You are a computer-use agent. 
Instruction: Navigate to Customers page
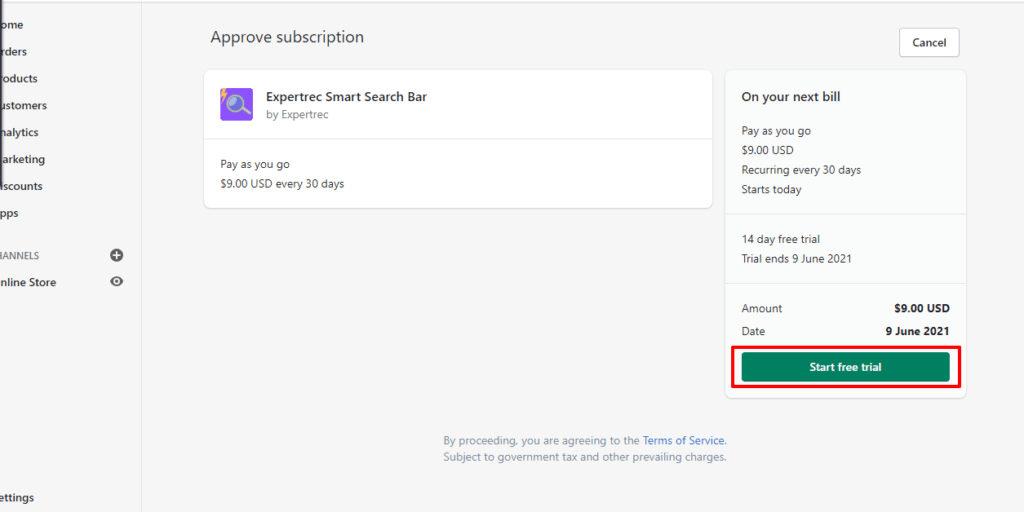point(23,105)
